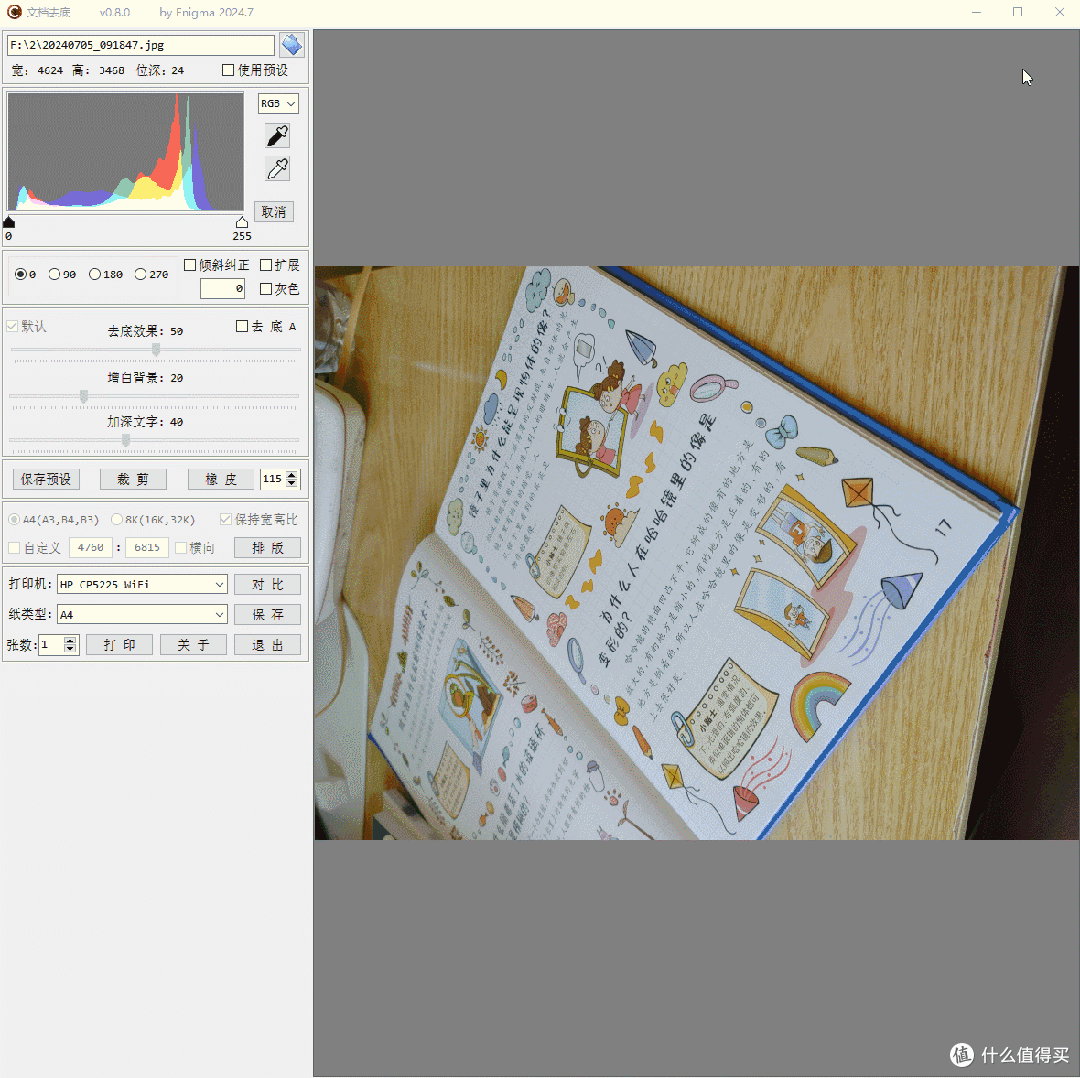This screenshot has width=1080, height=1078.
Task: Click the 橡皮 eraser button
Action: coord(221,479)
